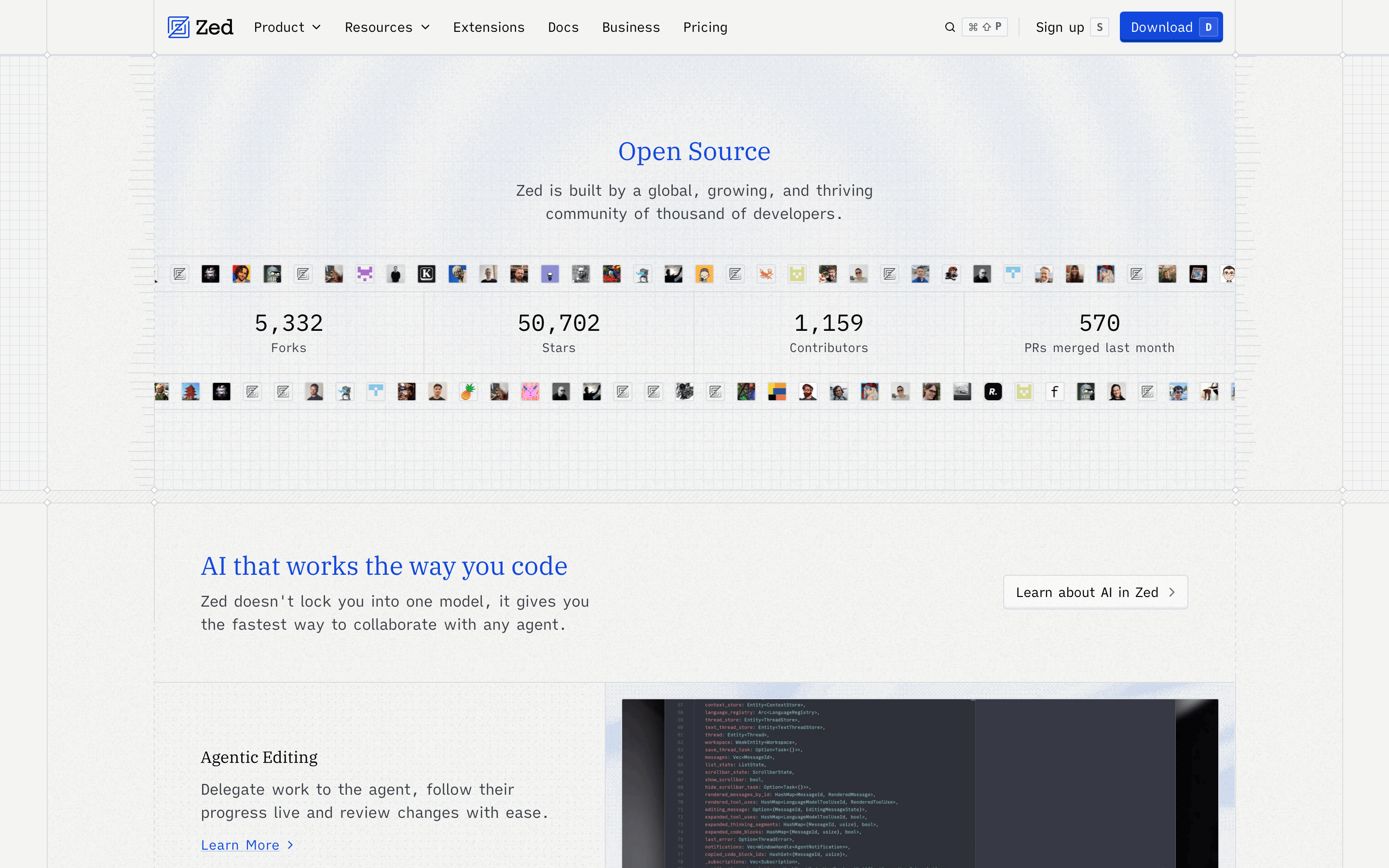Click the black K contributor avatar
The image size is (1389, 868).
426,274
